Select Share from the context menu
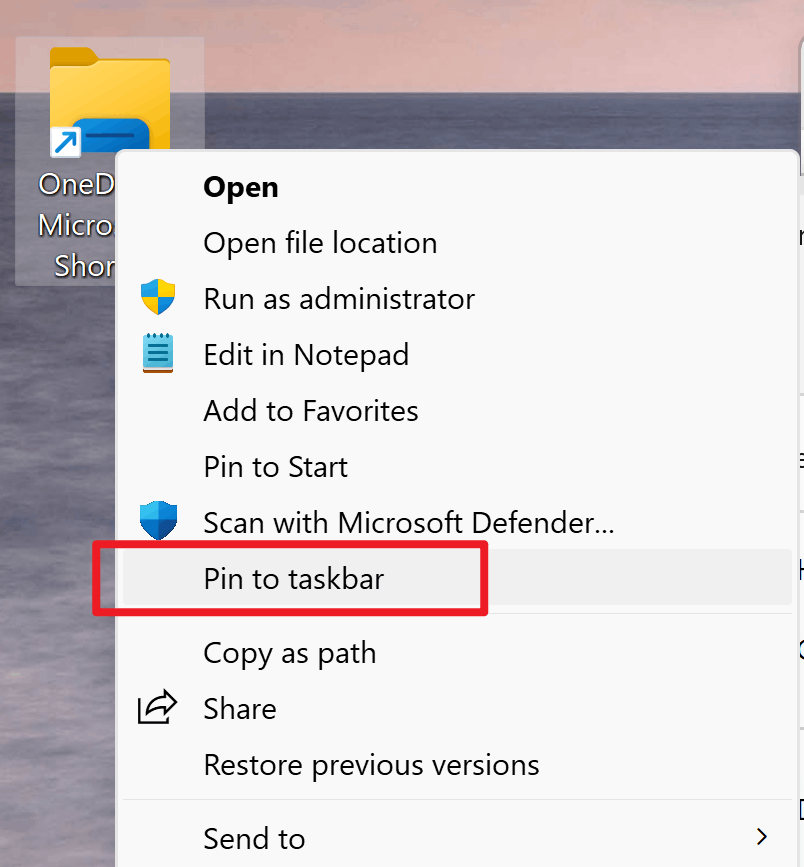 click(x=457, y=708)
